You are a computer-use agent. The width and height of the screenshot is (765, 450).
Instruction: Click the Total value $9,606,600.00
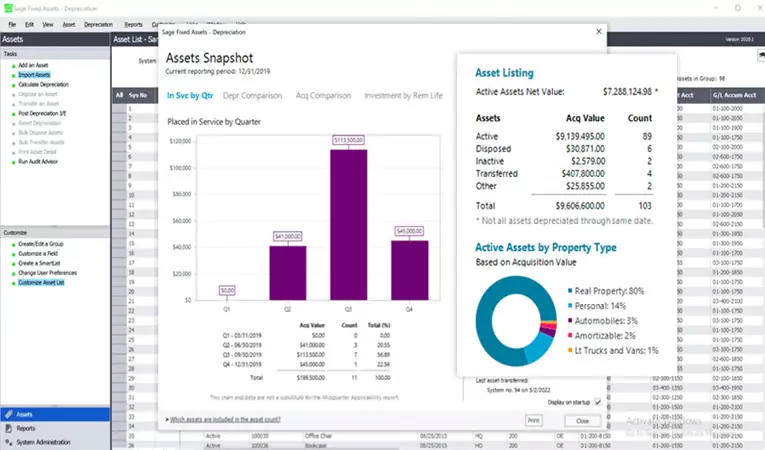coord(580,206)
